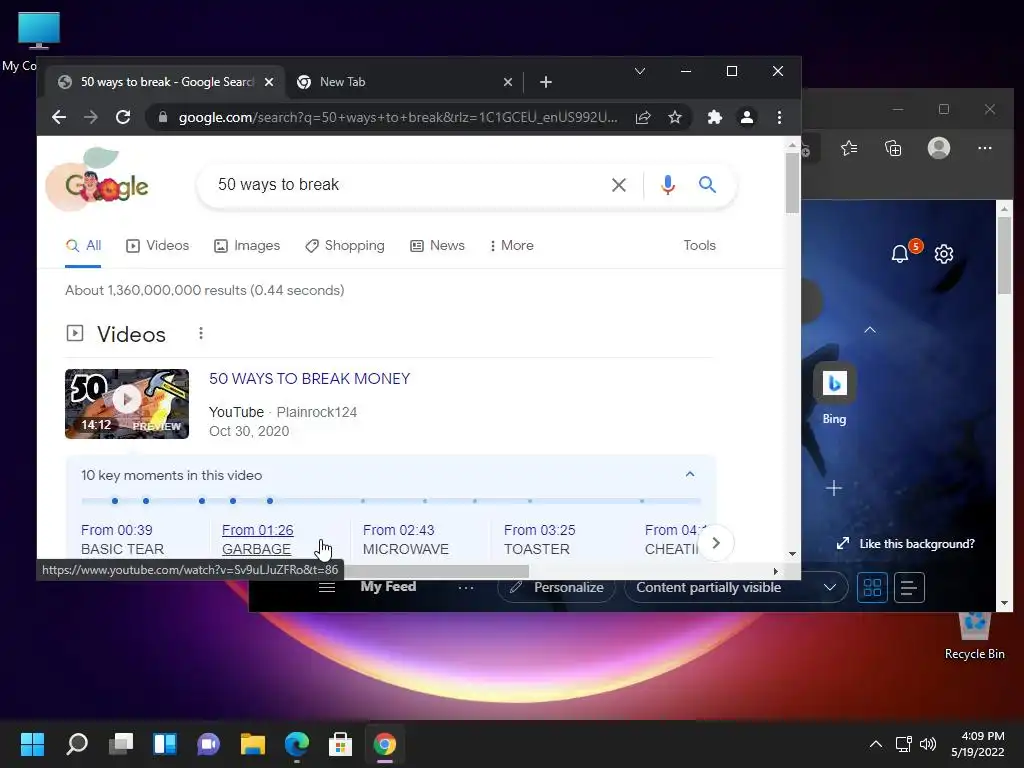Open the Edge profile avatar

click(938, 148)
